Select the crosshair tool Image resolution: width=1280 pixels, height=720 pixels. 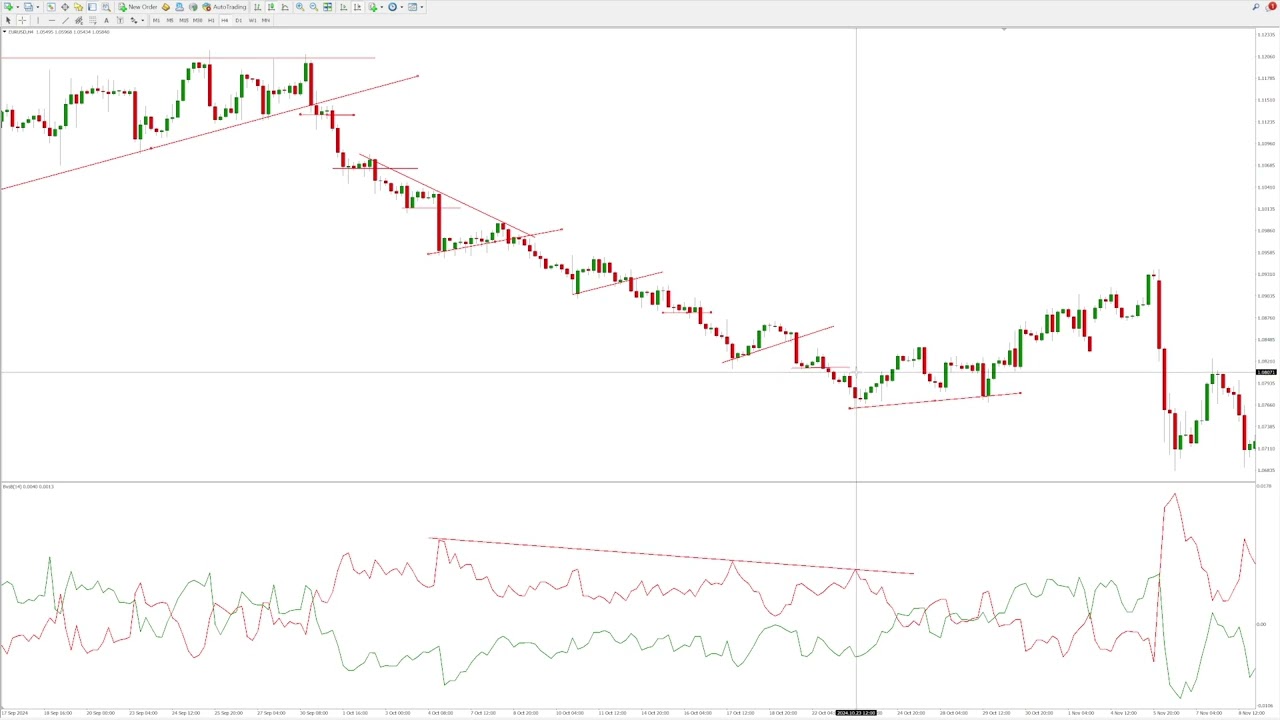(x=22, y=20)
